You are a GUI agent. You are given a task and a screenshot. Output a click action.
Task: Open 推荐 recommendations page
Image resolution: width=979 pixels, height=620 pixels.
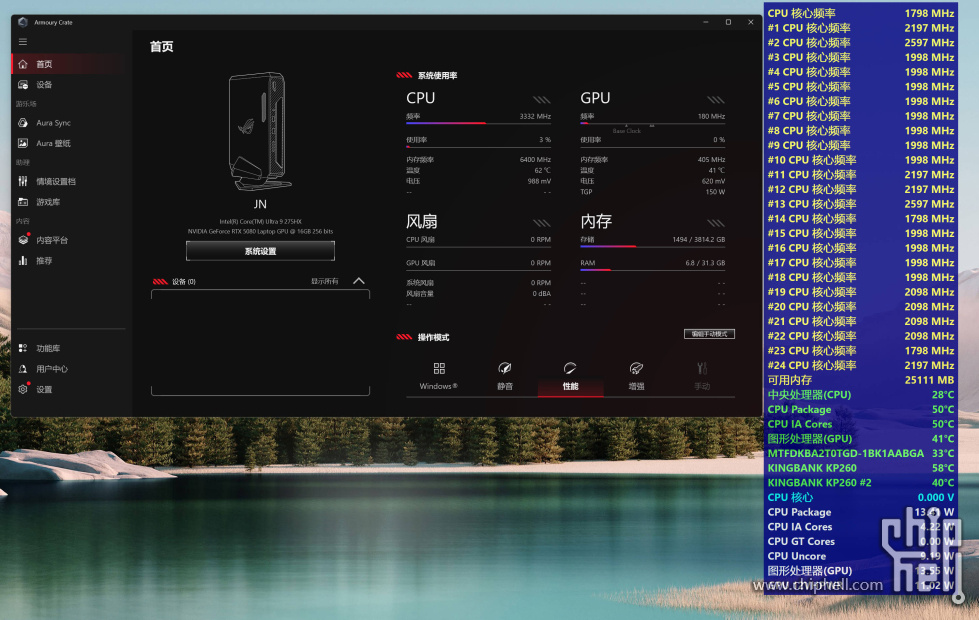(71, 260)
